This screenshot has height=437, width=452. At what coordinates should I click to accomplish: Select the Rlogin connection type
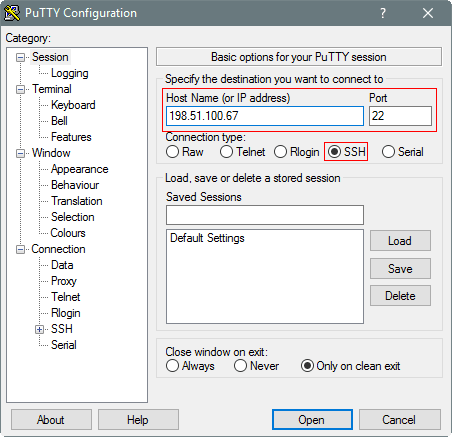coord(297,152)
